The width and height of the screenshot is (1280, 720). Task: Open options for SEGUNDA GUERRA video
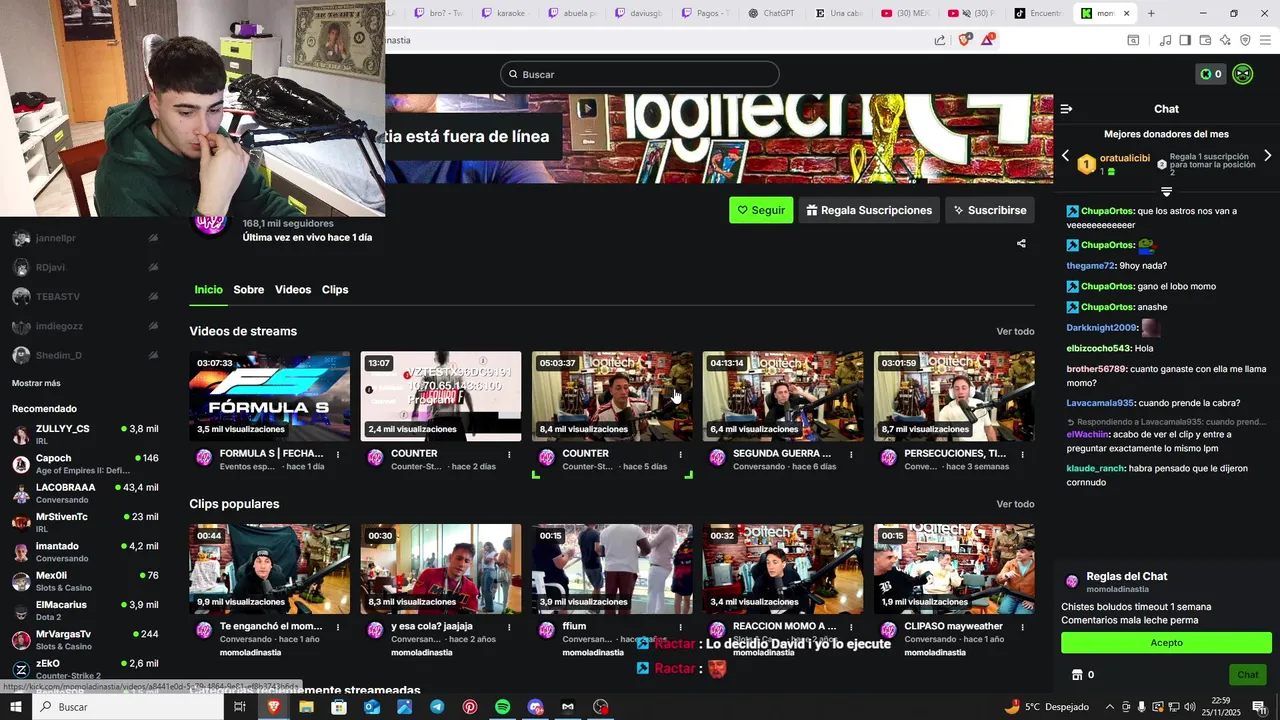(x=851, y=454)
